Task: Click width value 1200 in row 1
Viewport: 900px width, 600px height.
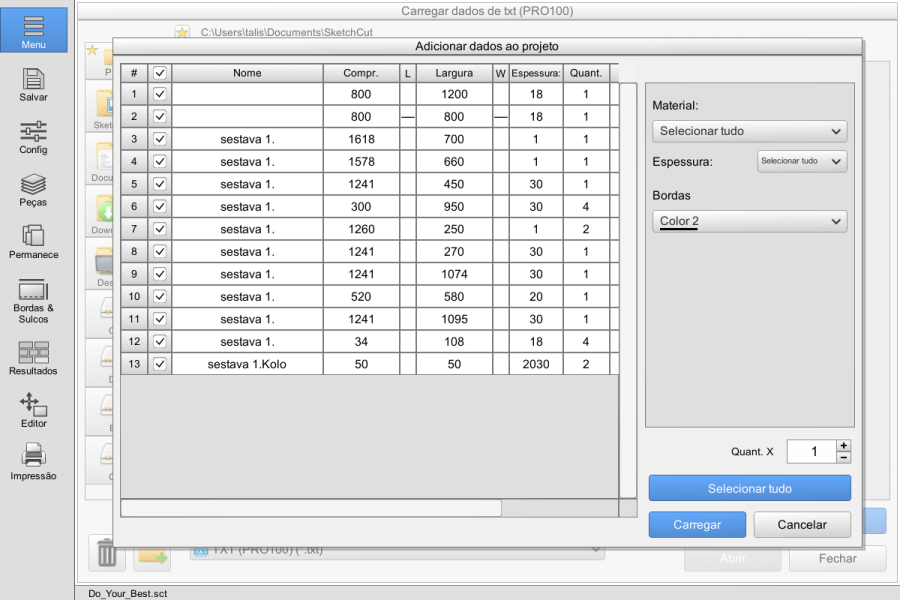Action: pyautogui.click(x=454, y=94)
